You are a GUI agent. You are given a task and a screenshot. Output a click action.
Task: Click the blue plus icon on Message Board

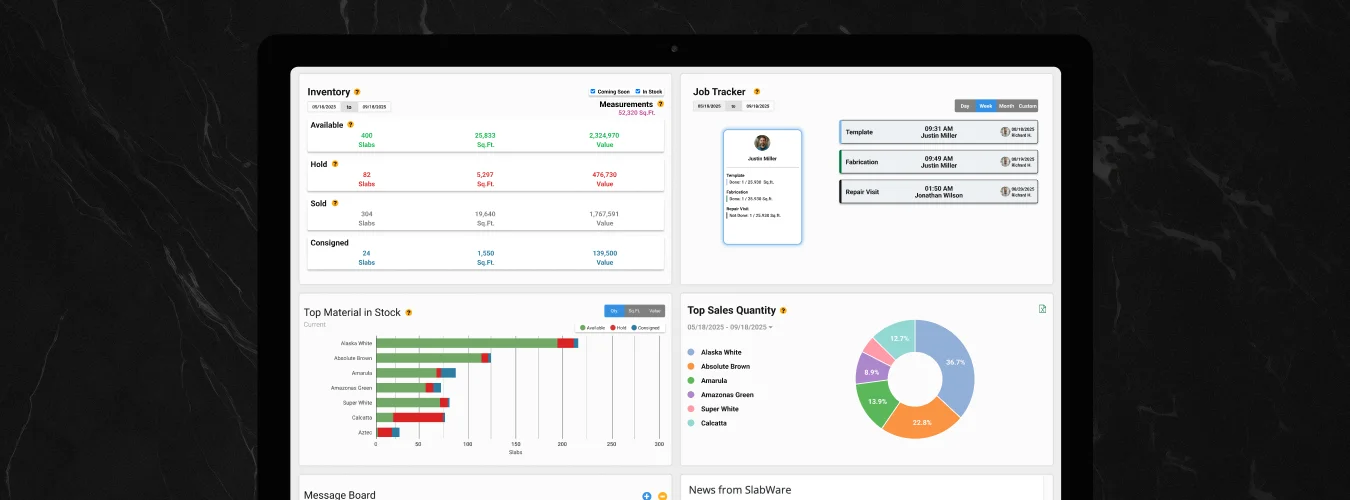[647, 496]
